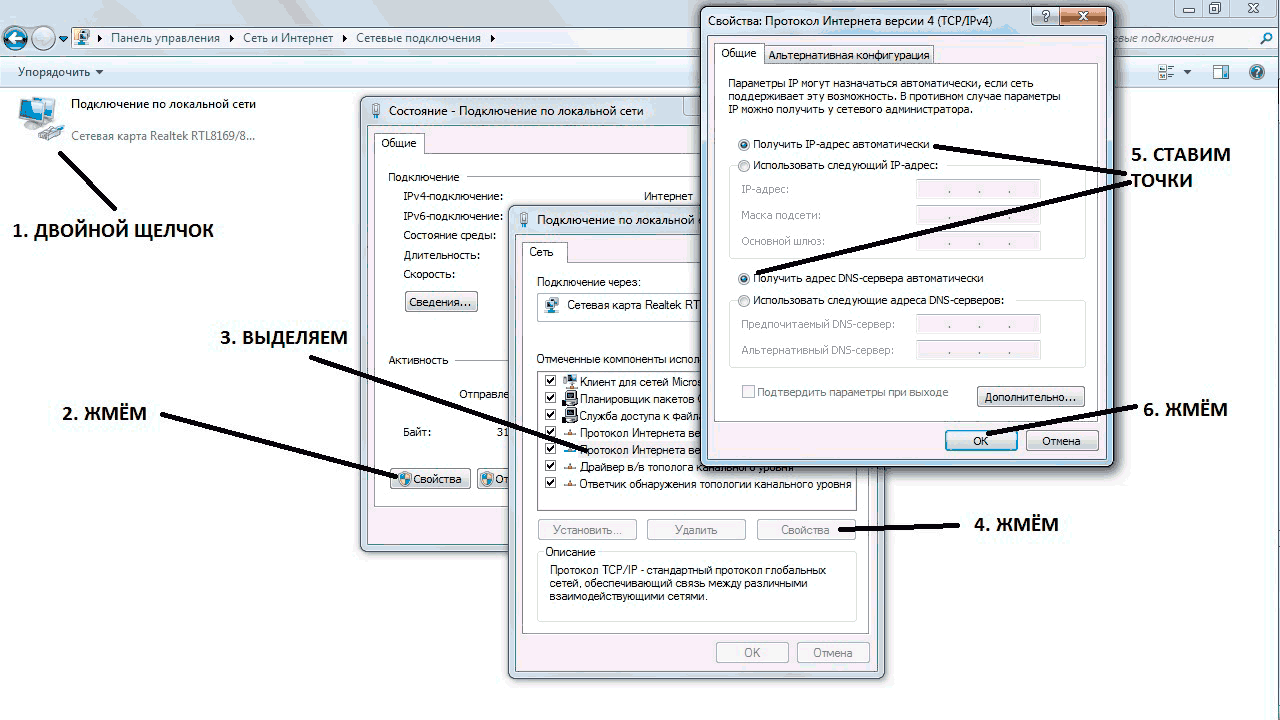
Task: Click Сведения button in status window
Action: click(442, 301)
